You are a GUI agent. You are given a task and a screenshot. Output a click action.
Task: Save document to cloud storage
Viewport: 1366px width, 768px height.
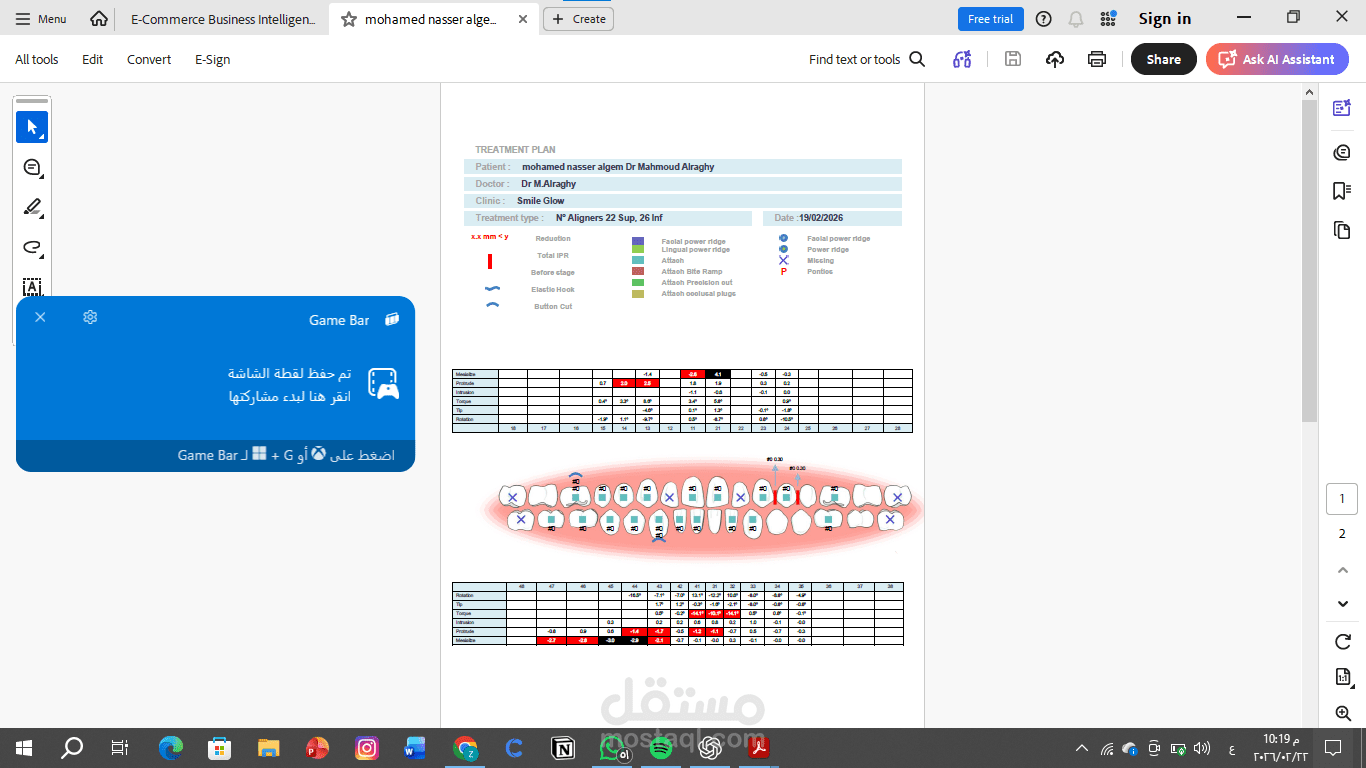pos(1054,59)
